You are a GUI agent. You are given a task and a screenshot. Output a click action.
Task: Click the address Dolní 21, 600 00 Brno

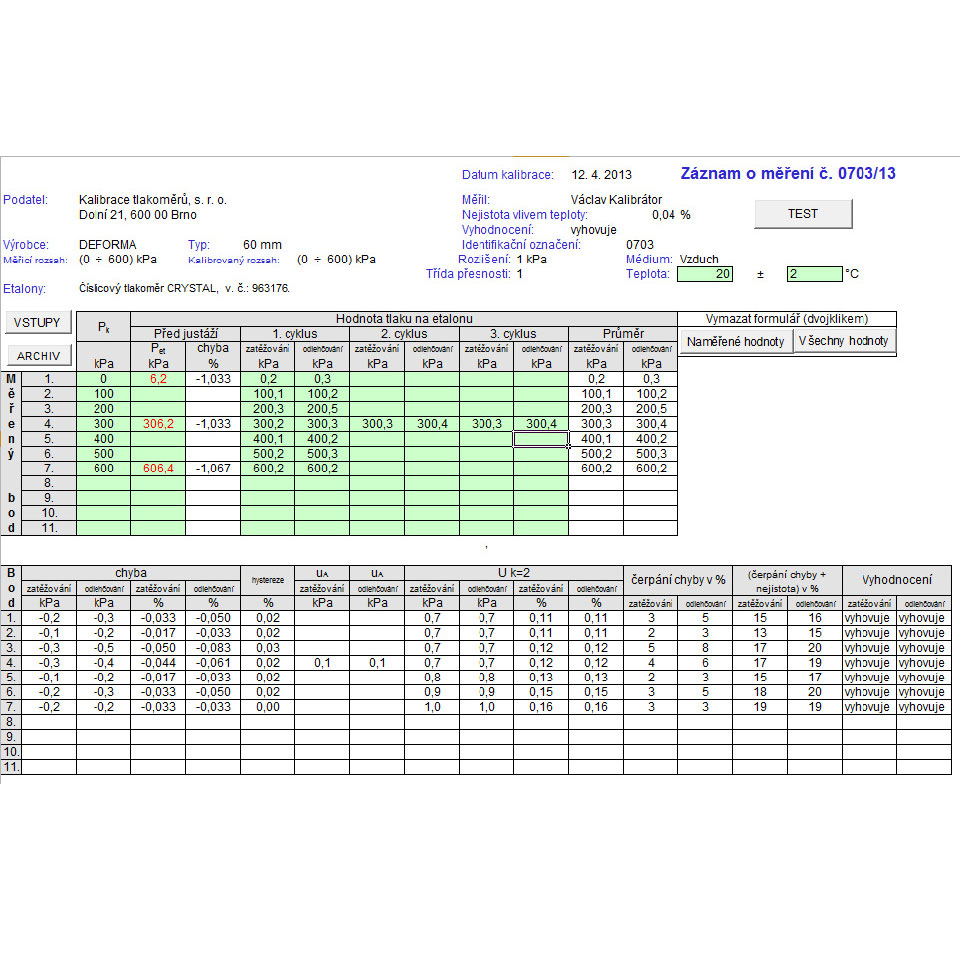click(138, 215)
